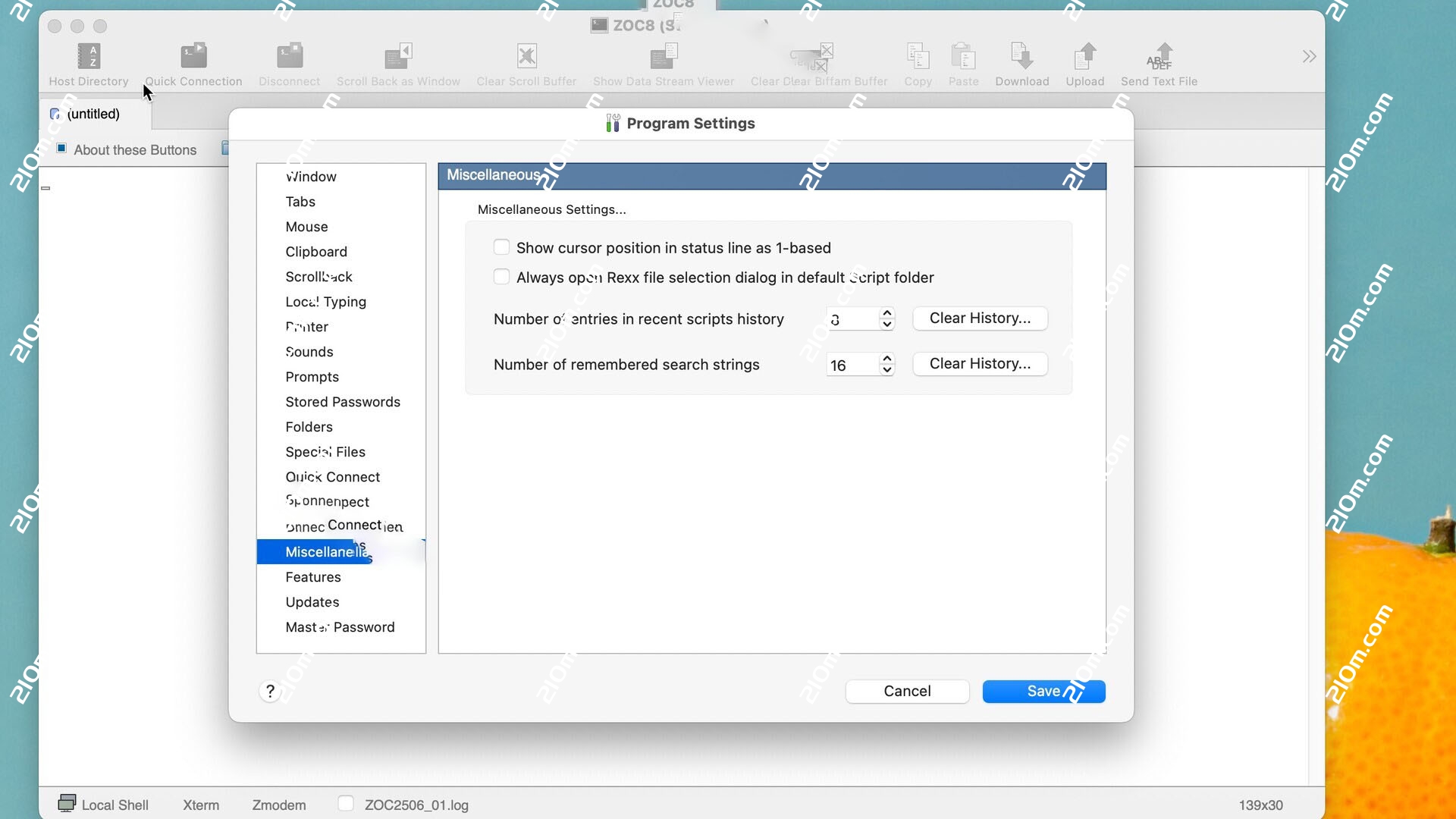Viewport: 1456px width, 819px height.
Task: Enable Show cursor position as 1-based
Action: click(x=501, y=247)
